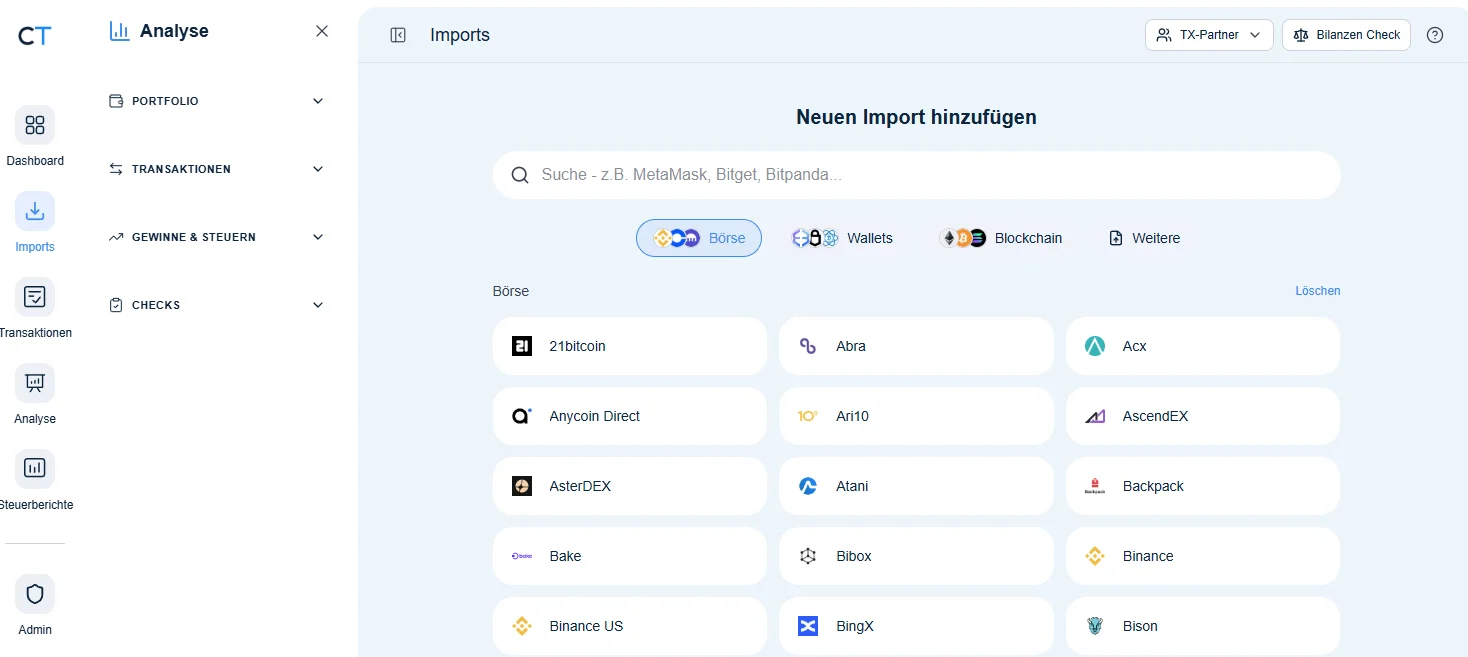Click the search magnifier icon
Image resolution: width=1468 pixels, height=657 pixels.
520,175
